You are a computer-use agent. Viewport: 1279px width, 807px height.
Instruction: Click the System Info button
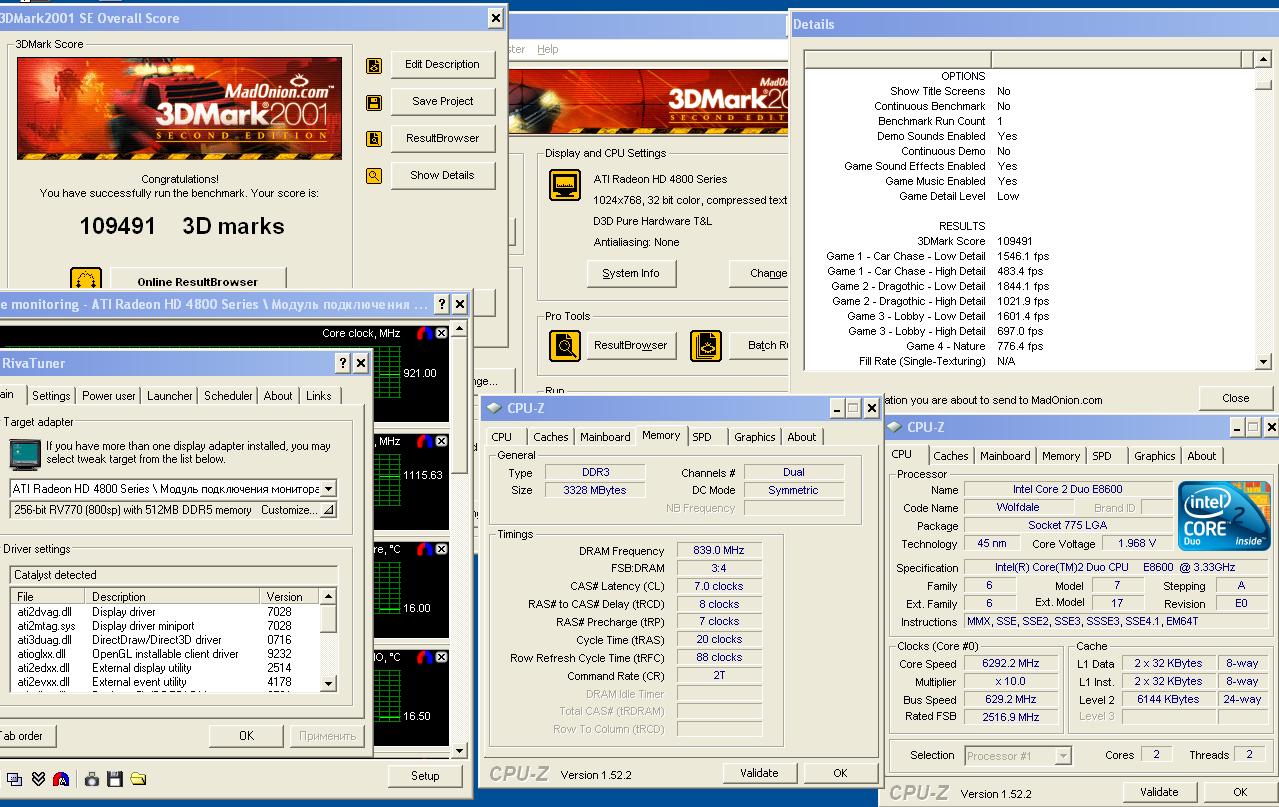pos(631,273)
